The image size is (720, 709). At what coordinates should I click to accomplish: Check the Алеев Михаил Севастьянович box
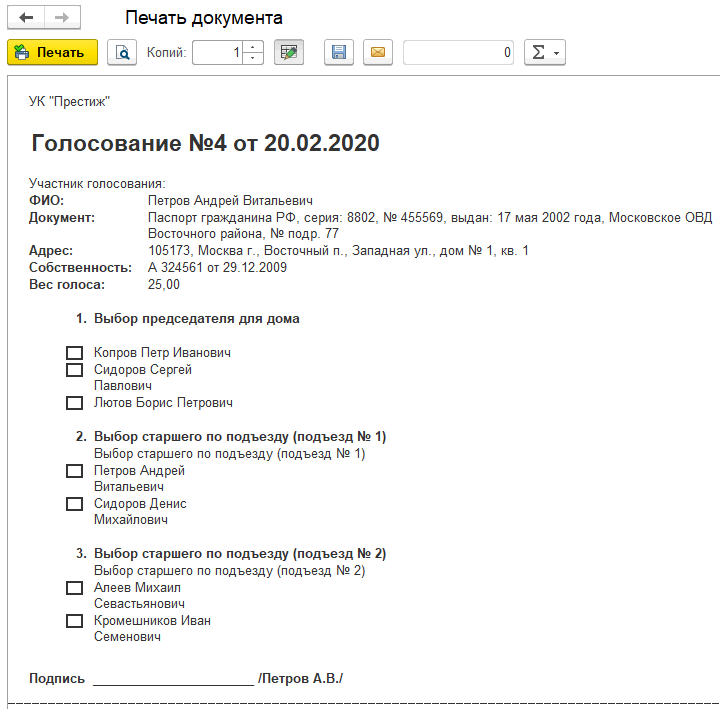coord(74,588)
